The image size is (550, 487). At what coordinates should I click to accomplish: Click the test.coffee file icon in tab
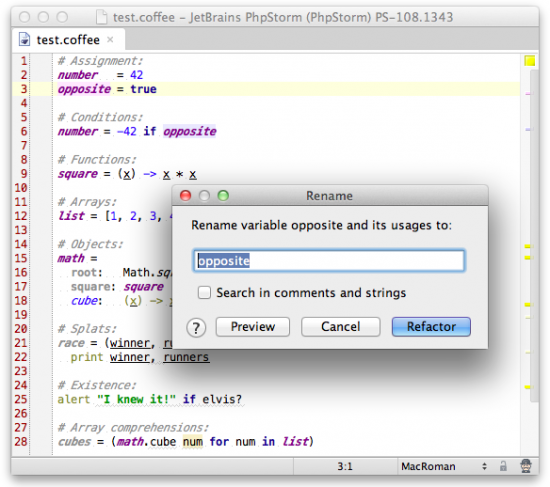[x=24, y=39]
